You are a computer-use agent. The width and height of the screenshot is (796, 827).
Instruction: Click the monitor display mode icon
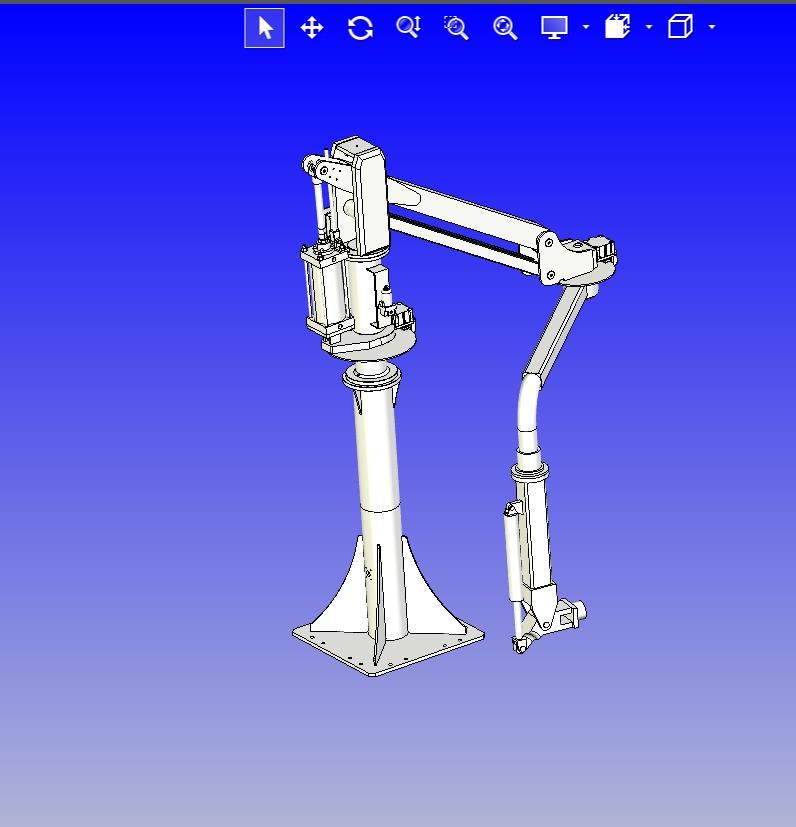tap(554, 27)
